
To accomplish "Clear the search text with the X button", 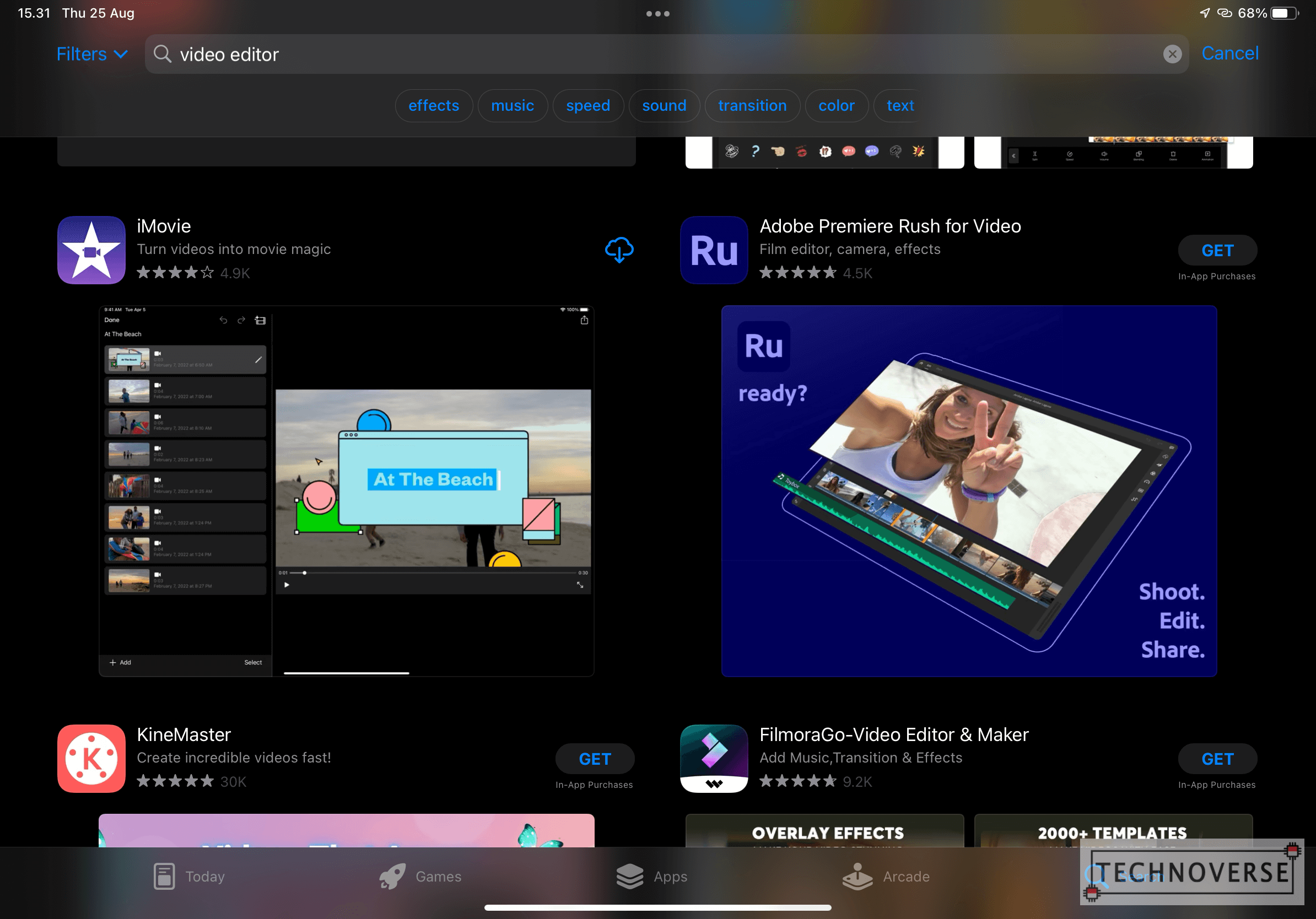I will [x=1172, y=54].
